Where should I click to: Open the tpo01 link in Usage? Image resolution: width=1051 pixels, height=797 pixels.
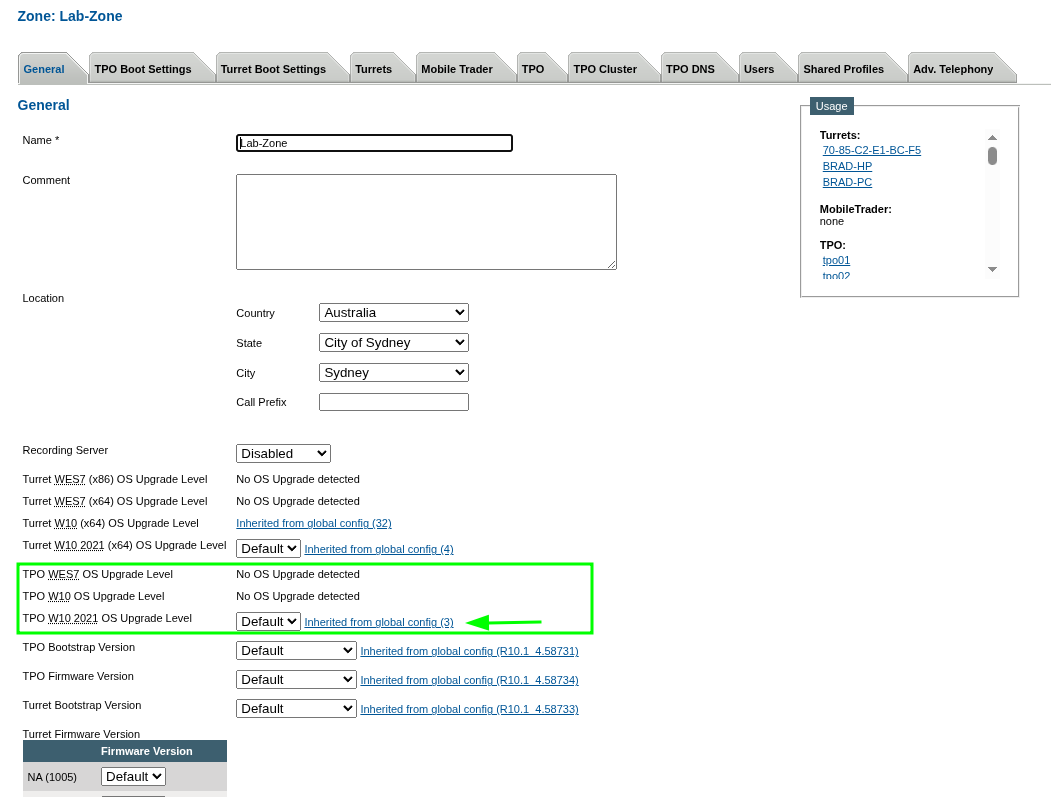836,261
